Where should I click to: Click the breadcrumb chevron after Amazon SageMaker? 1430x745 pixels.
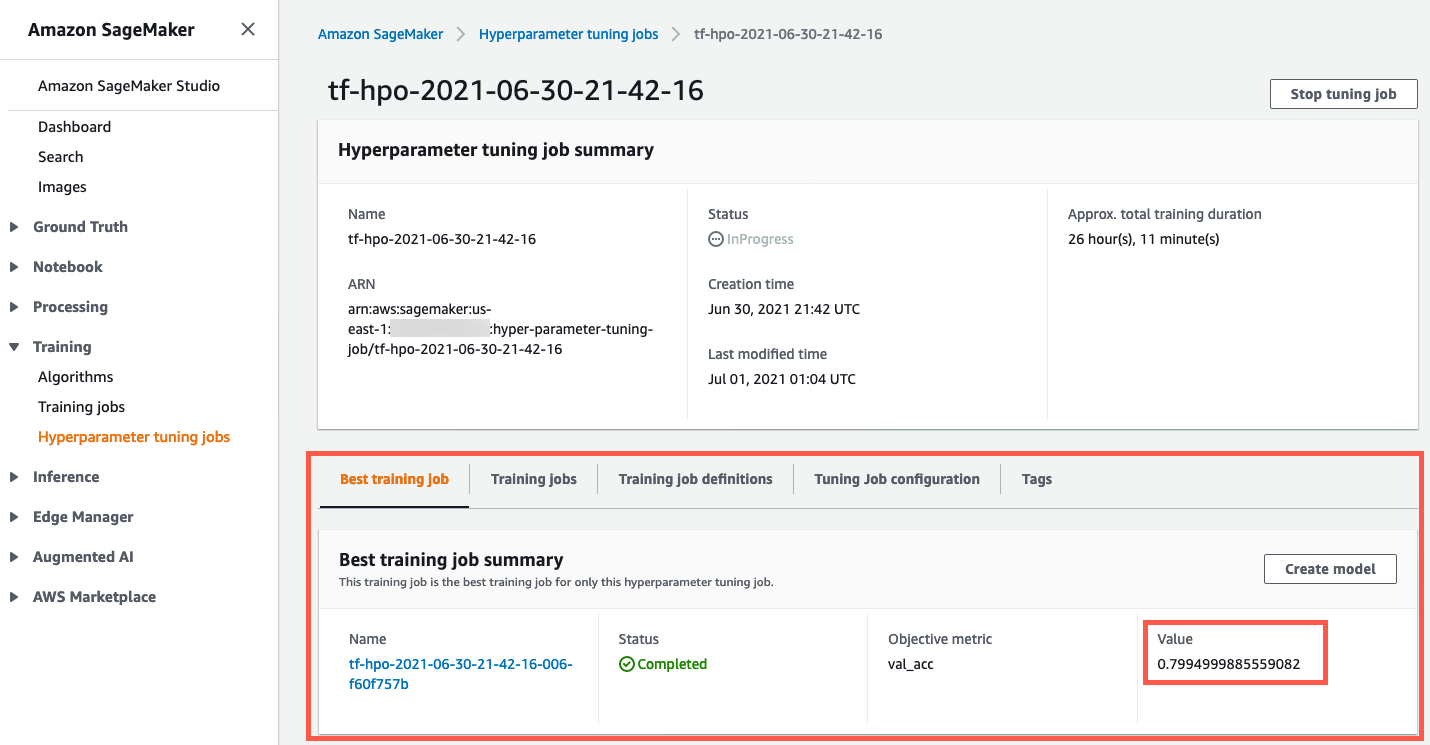tap(461, 34)
